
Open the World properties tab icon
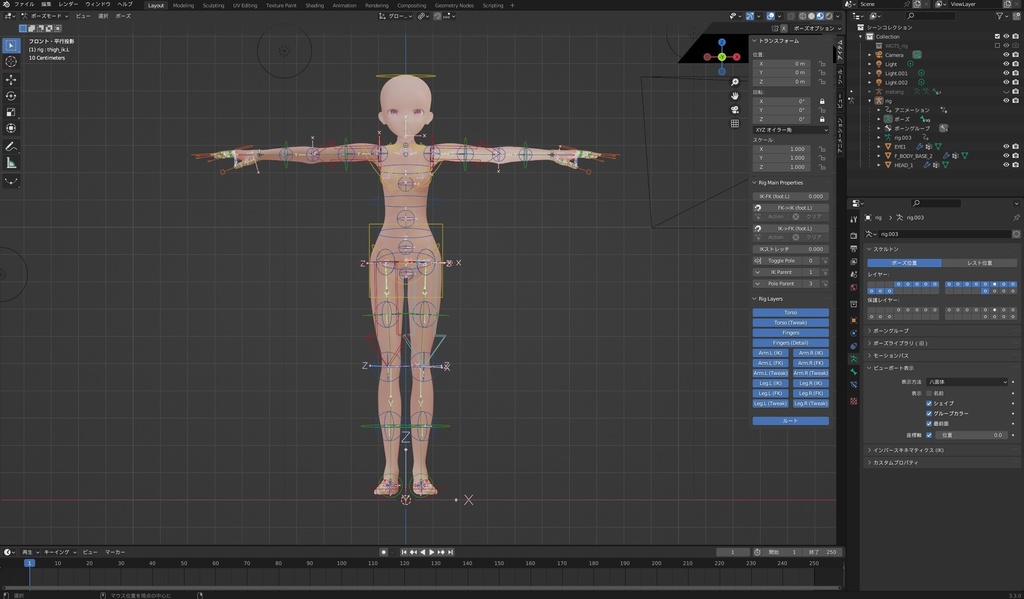(x=854, y=287)
